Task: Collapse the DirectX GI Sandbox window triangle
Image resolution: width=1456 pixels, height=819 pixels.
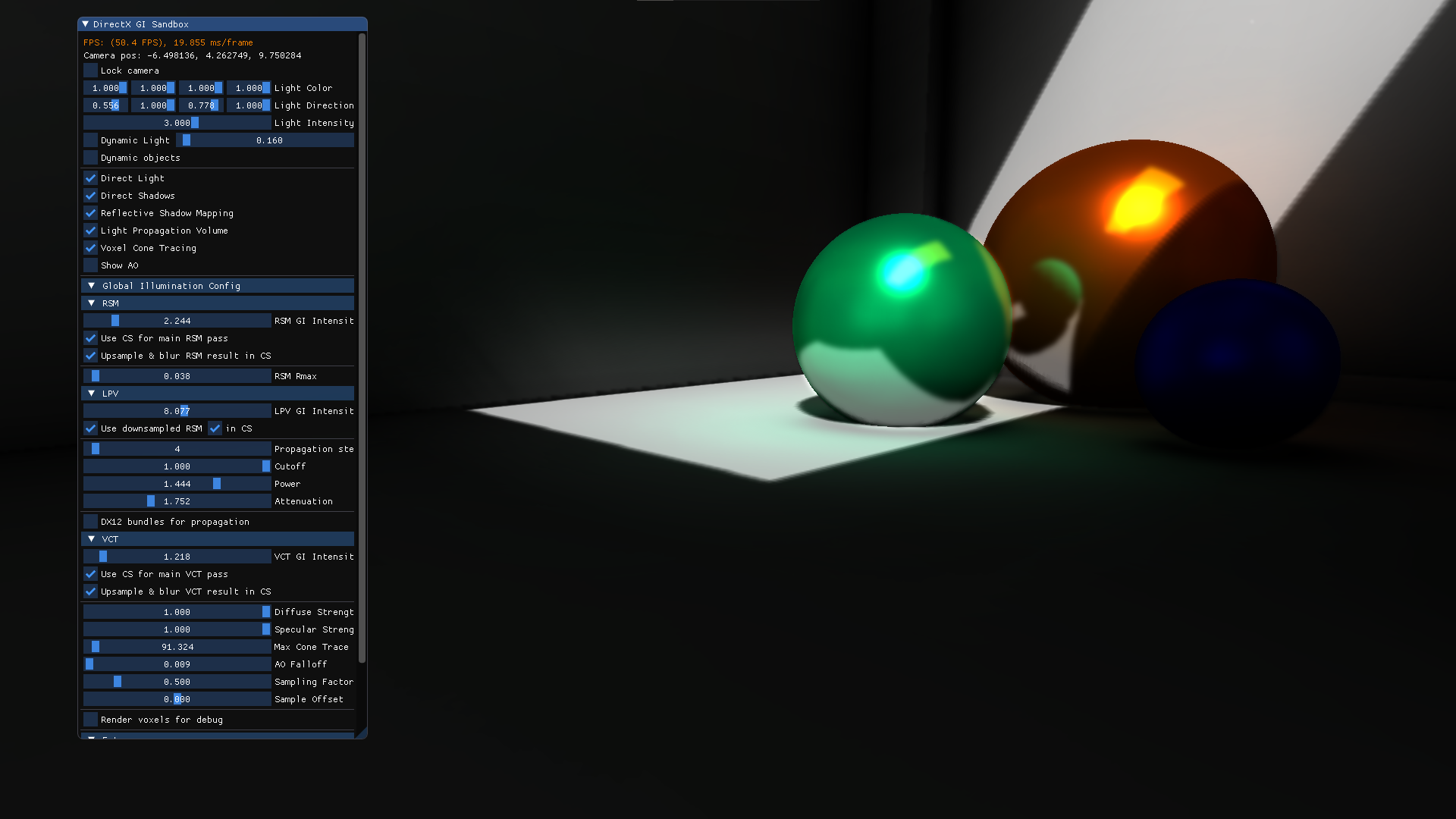Action: 86,24
